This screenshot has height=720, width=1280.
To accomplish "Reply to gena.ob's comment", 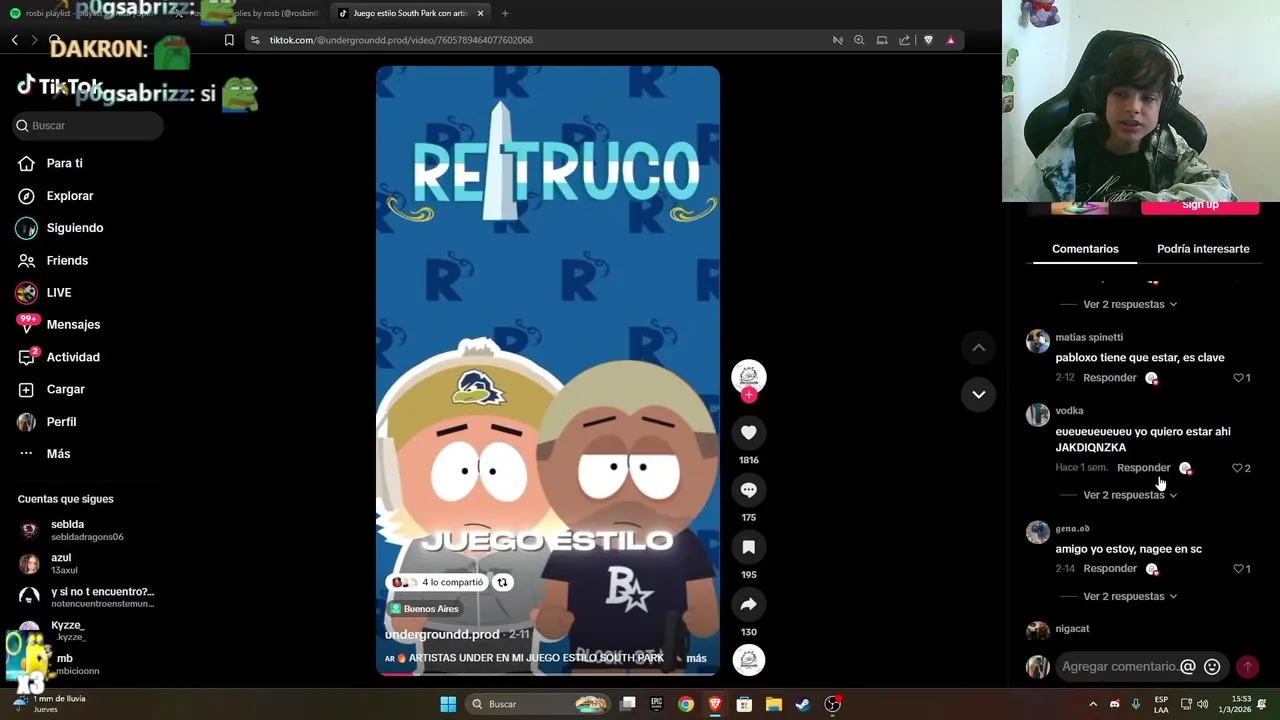I will pos(1109,569).
